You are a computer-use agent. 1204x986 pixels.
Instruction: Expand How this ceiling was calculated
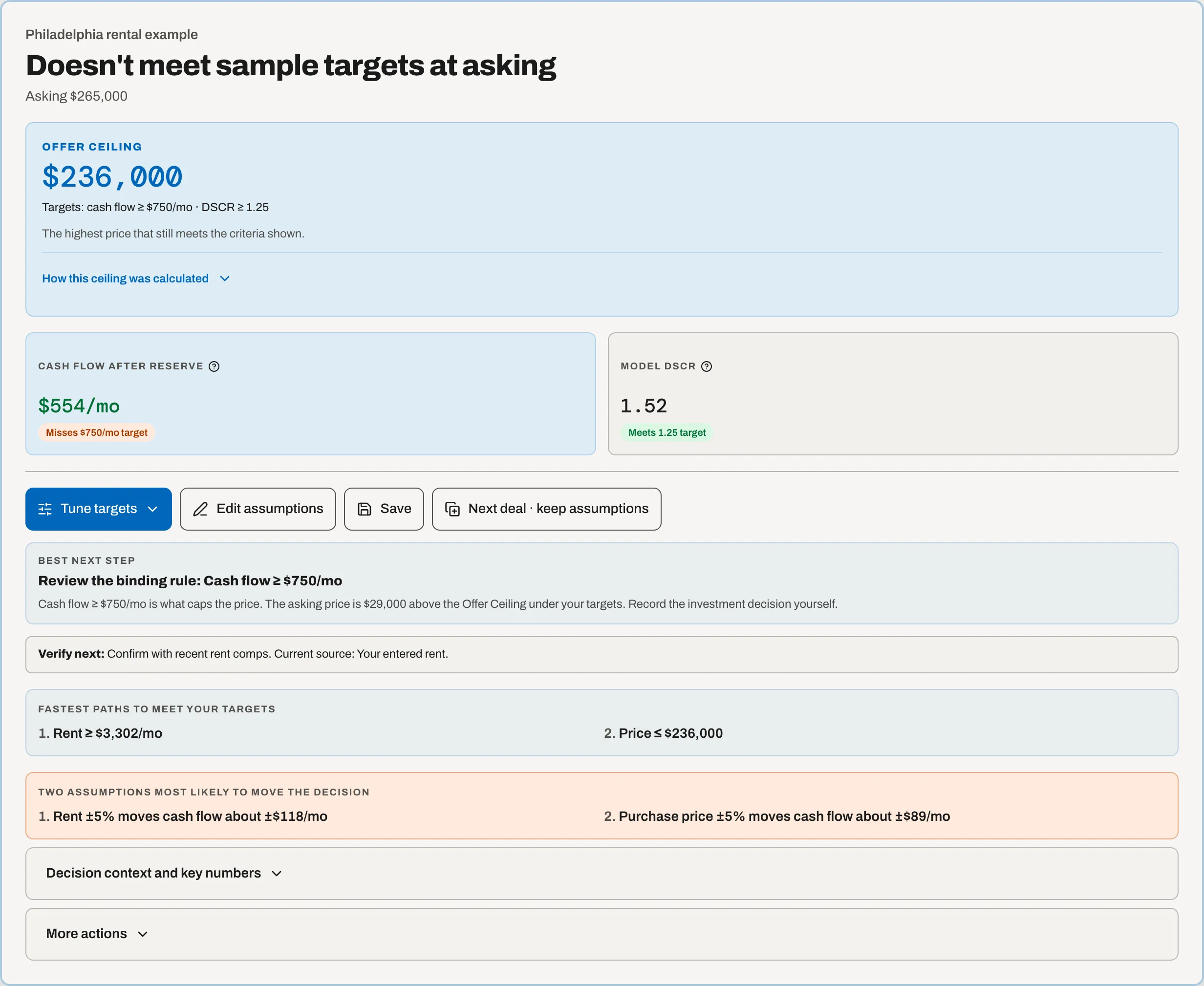[136, 279]
